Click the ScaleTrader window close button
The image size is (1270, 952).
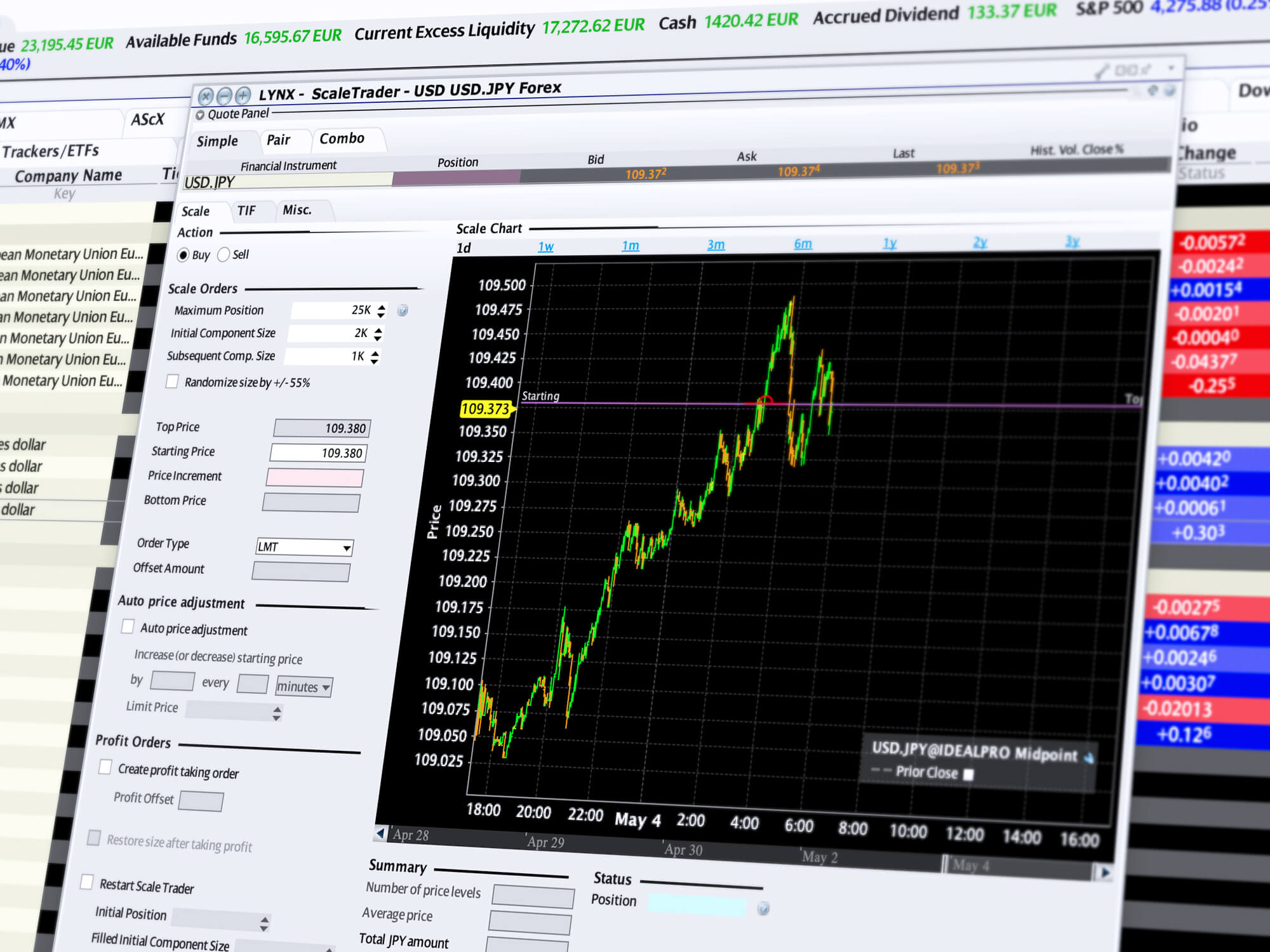(205, 96)
